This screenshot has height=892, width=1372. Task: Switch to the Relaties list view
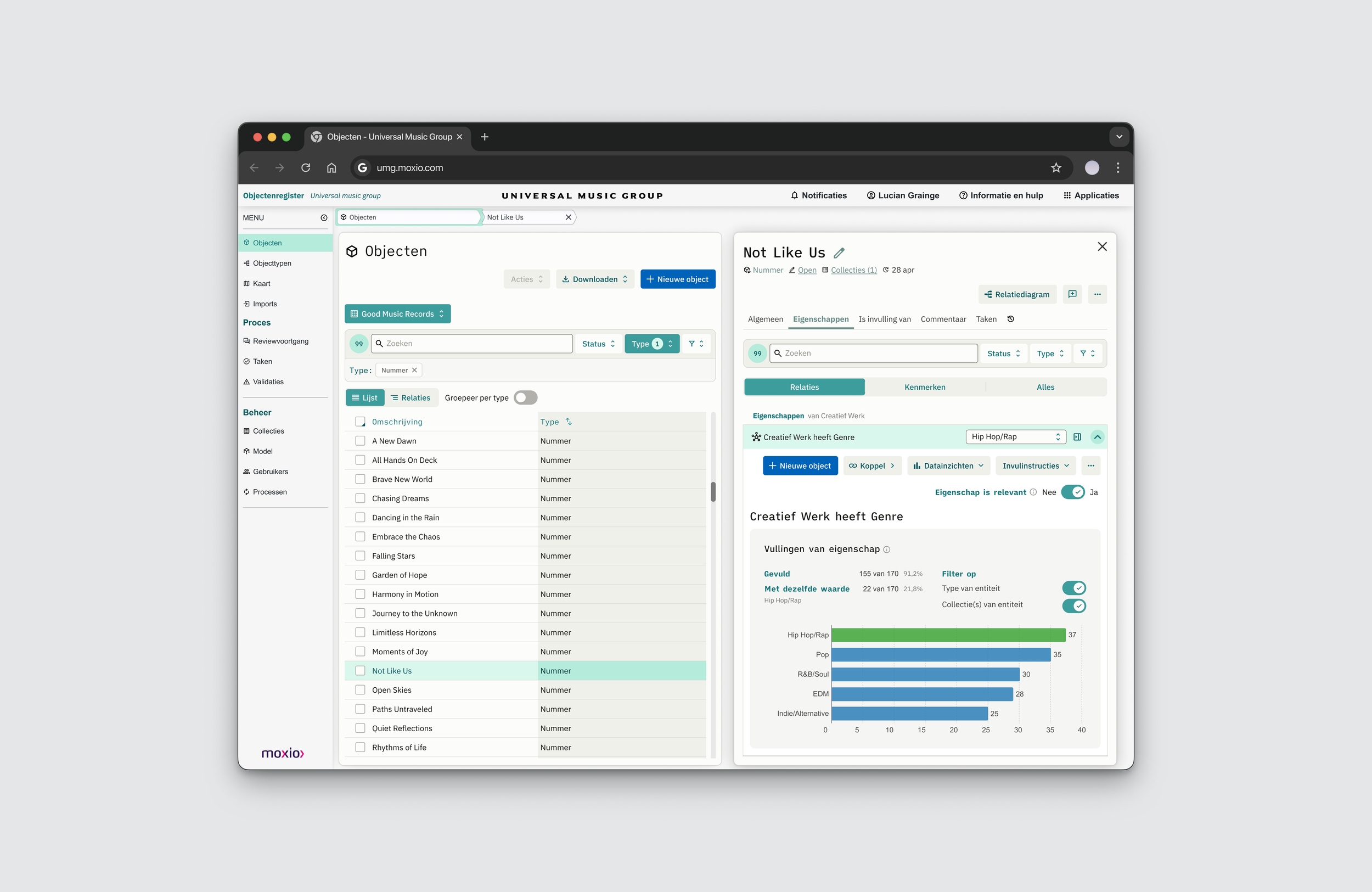pos(411,398)
